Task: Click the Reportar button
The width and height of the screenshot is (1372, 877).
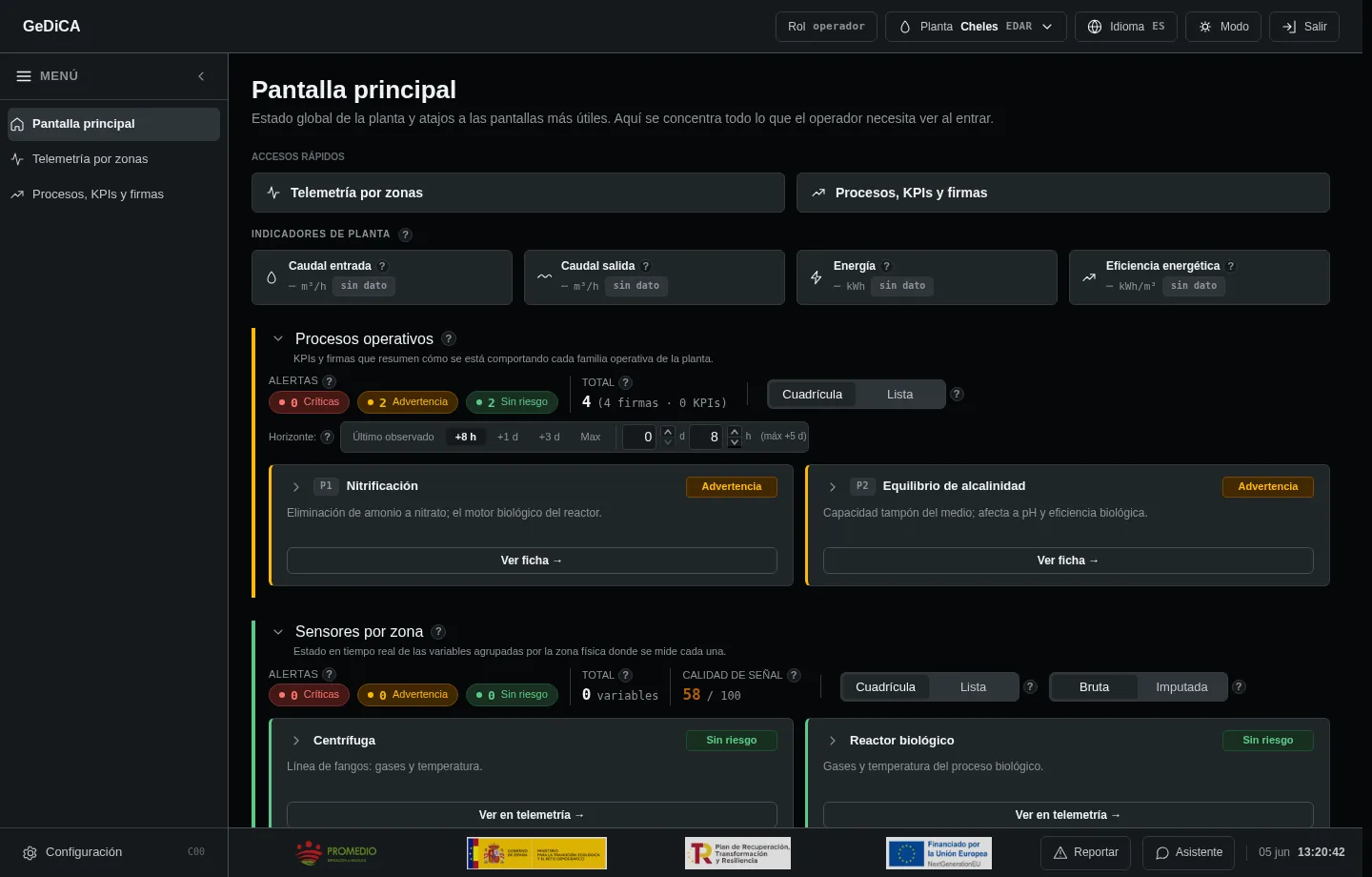Action: tap(1086, 852)
